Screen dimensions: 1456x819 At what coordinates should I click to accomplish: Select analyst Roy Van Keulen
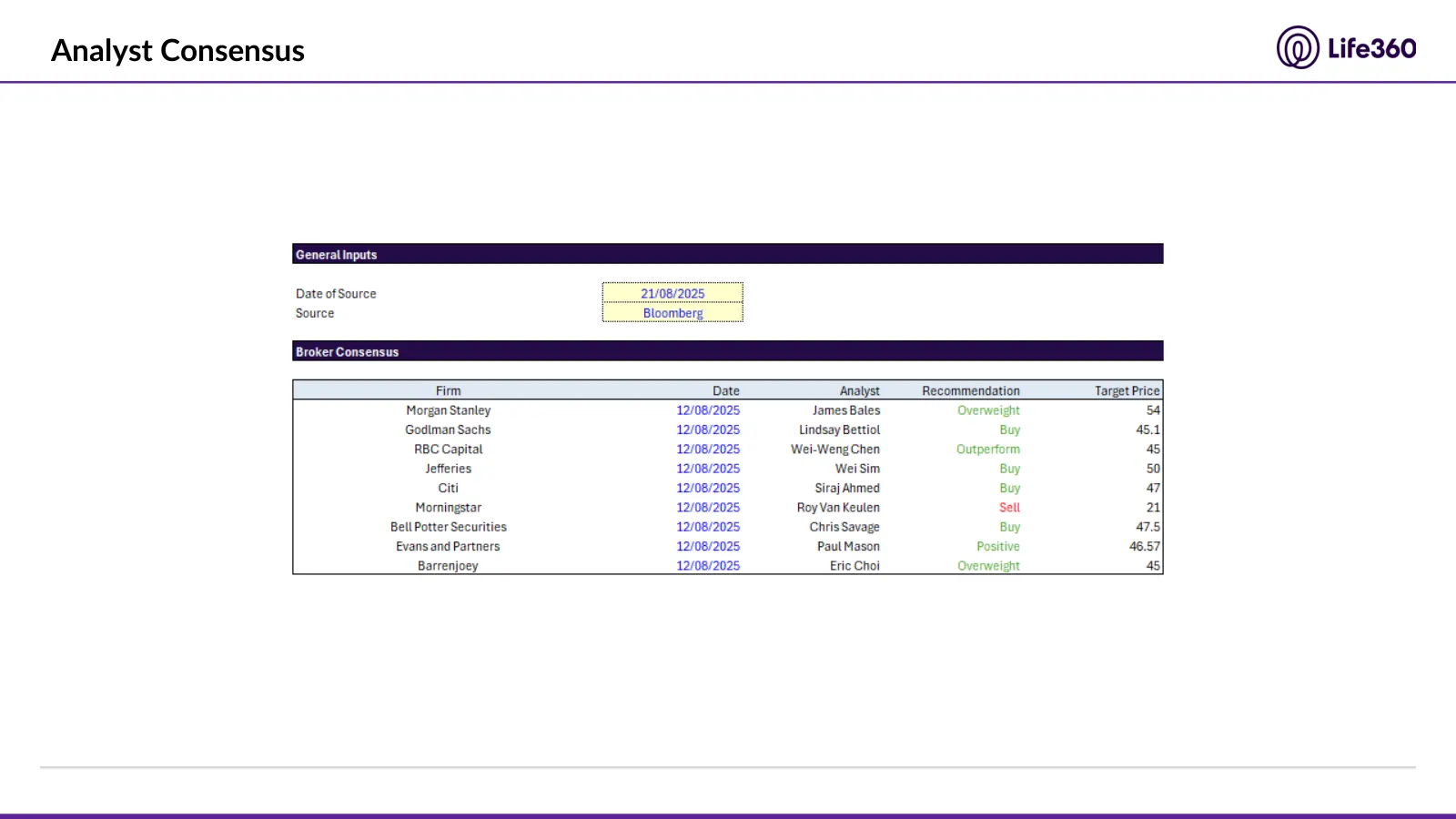click(x=838, y=508)
